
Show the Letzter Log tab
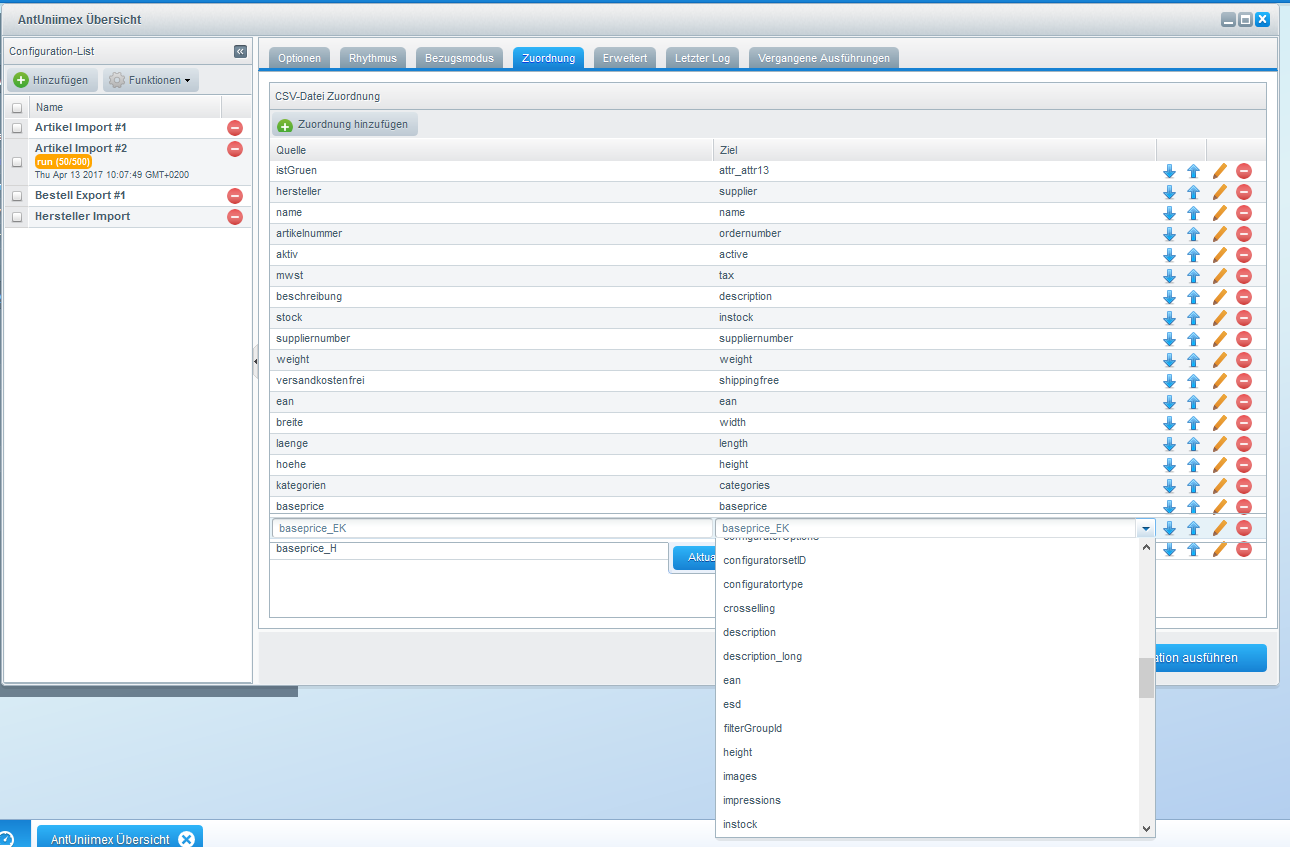pos(702,58)
